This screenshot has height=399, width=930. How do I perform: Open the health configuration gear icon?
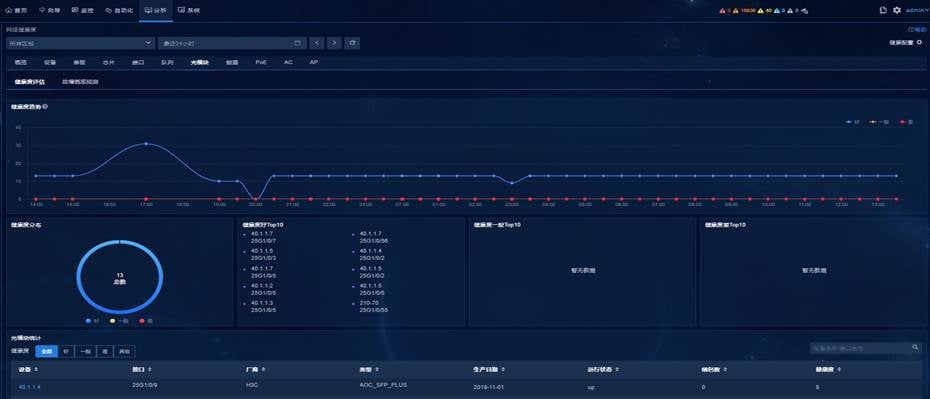point(919,42)
